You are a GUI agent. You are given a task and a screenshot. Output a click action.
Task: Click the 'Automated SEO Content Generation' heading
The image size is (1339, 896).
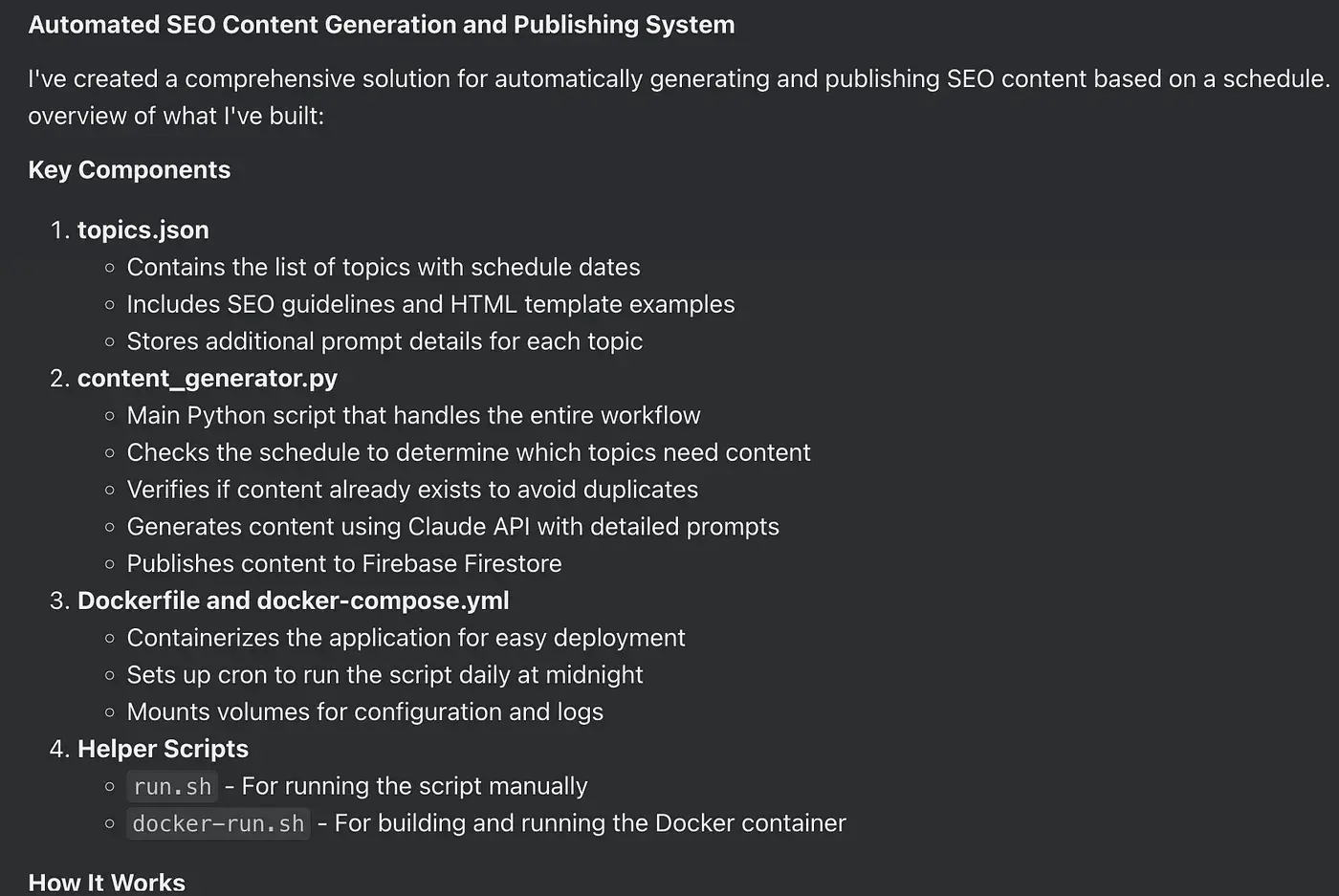(x=382, y=25)
